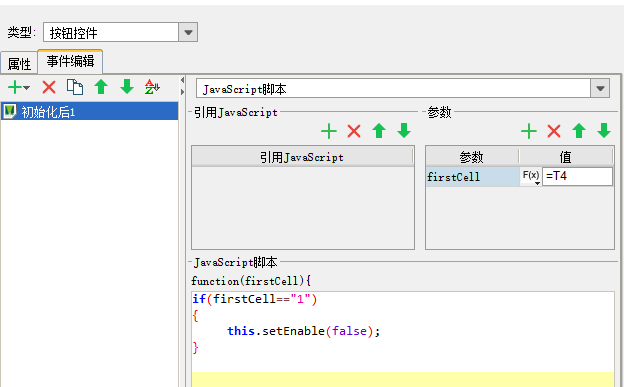Move the event up in the list
Screen dimensions: 624x387
tap(101, 87)
